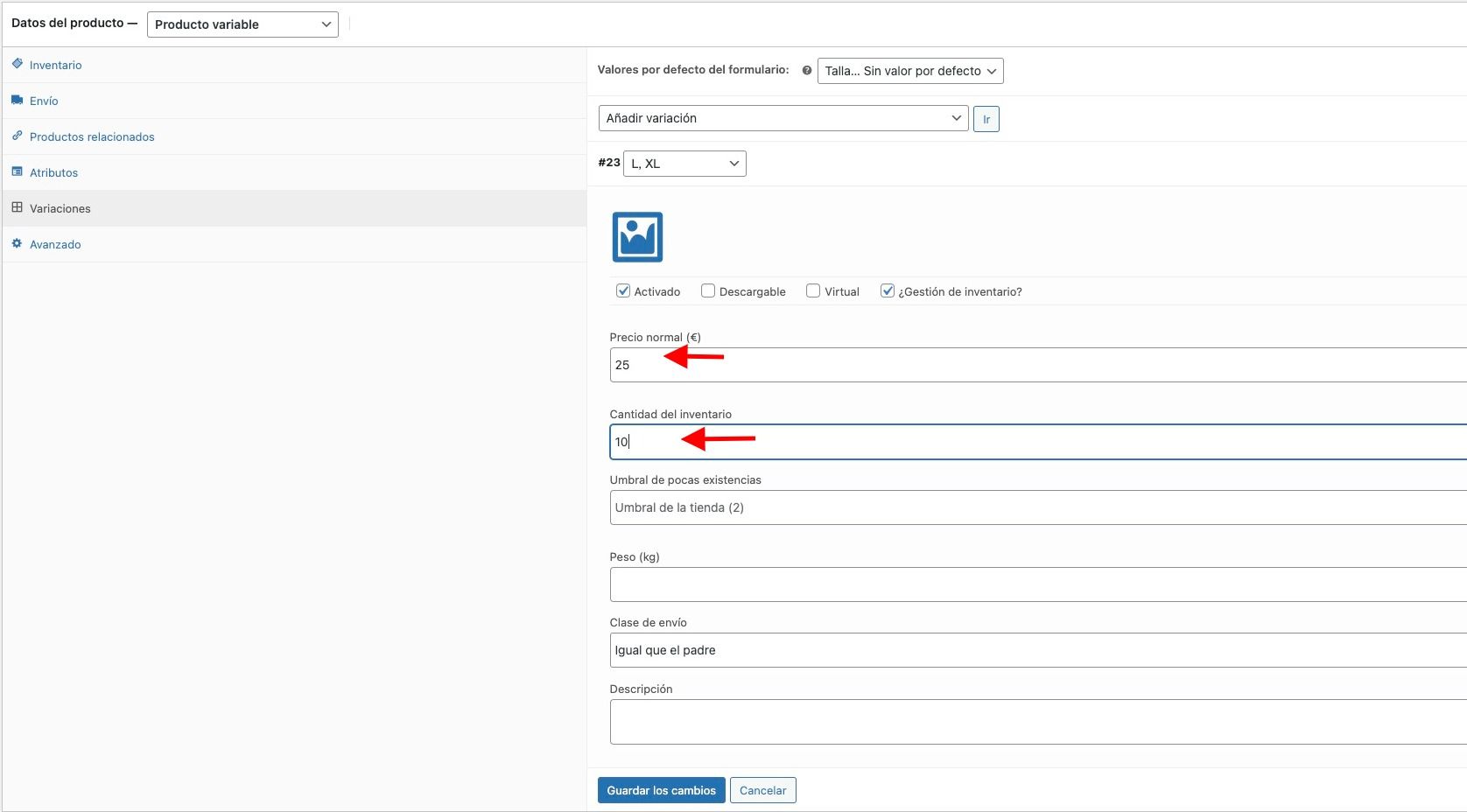The width and height of the screenshot is (1467, 812).
Task: Uncheck ¿Gestión de inventario? checkbox
Action: [888, 290]
